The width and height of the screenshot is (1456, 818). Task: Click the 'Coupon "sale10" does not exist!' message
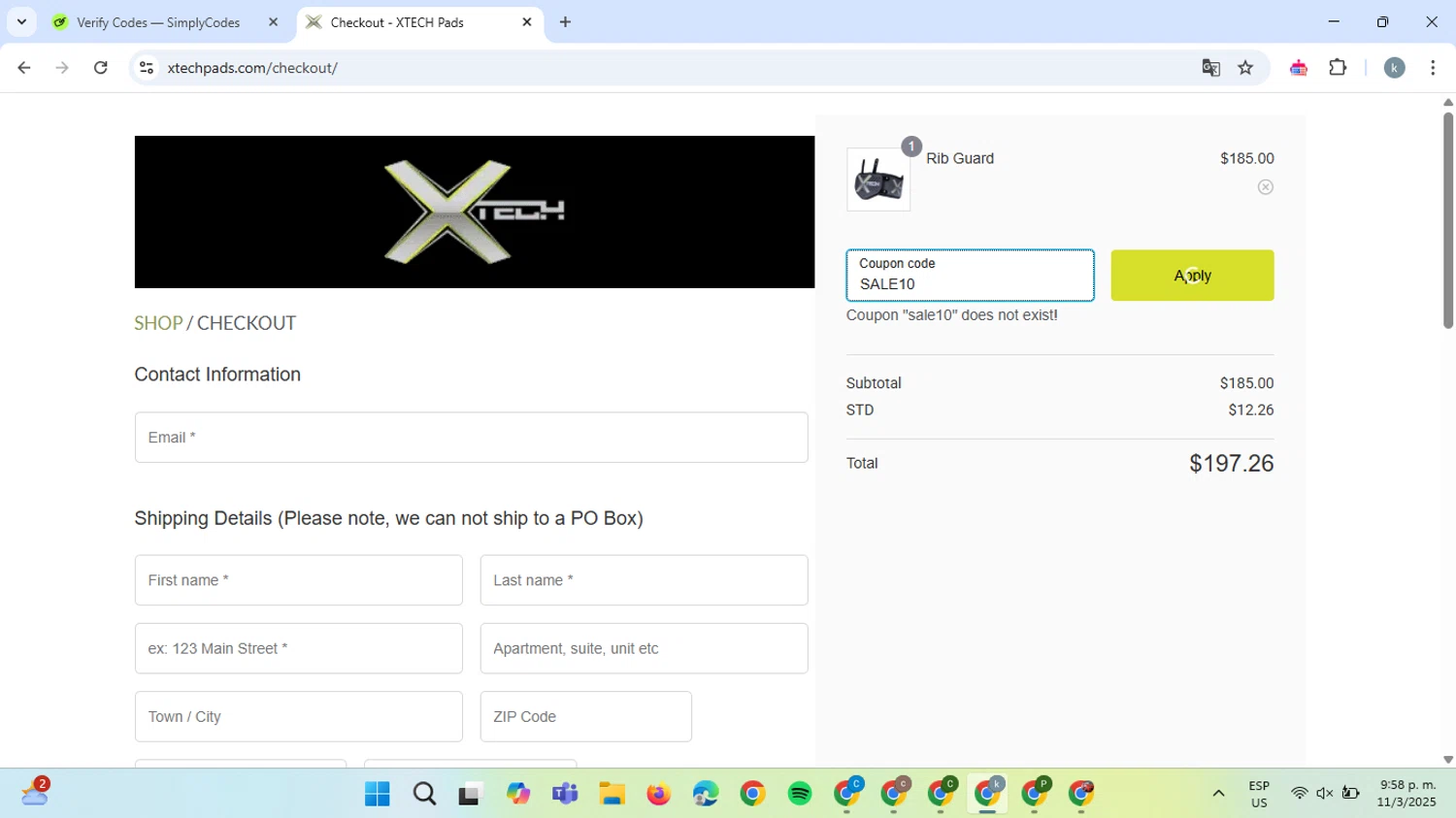(951, 315)
